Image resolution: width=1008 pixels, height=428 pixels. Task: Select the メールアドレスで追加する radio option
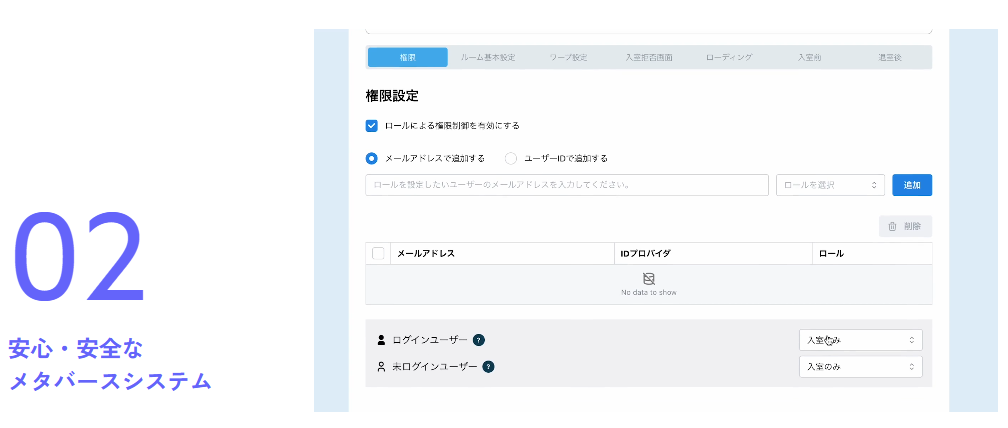pyautogui.click(x=372, y=158)
